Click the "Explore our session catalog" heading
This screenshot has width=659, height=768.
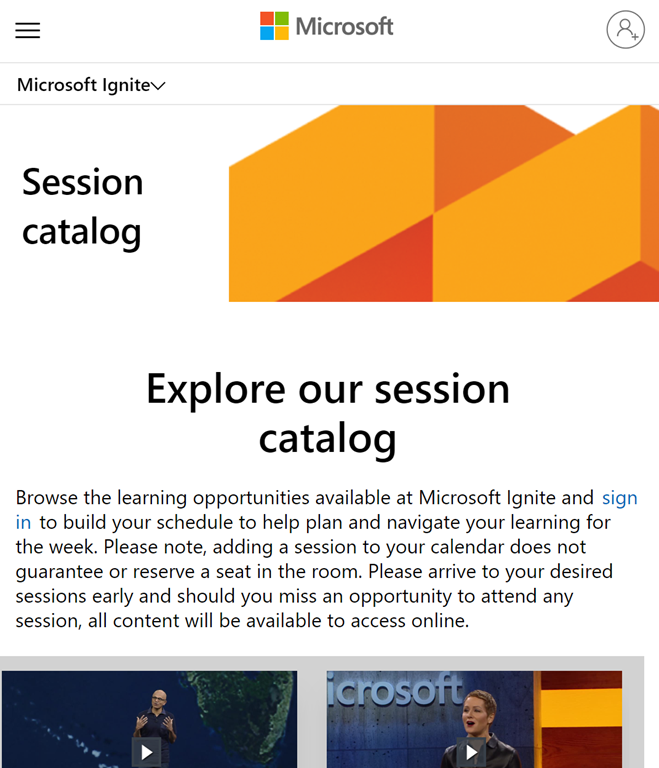click(328, 412)
